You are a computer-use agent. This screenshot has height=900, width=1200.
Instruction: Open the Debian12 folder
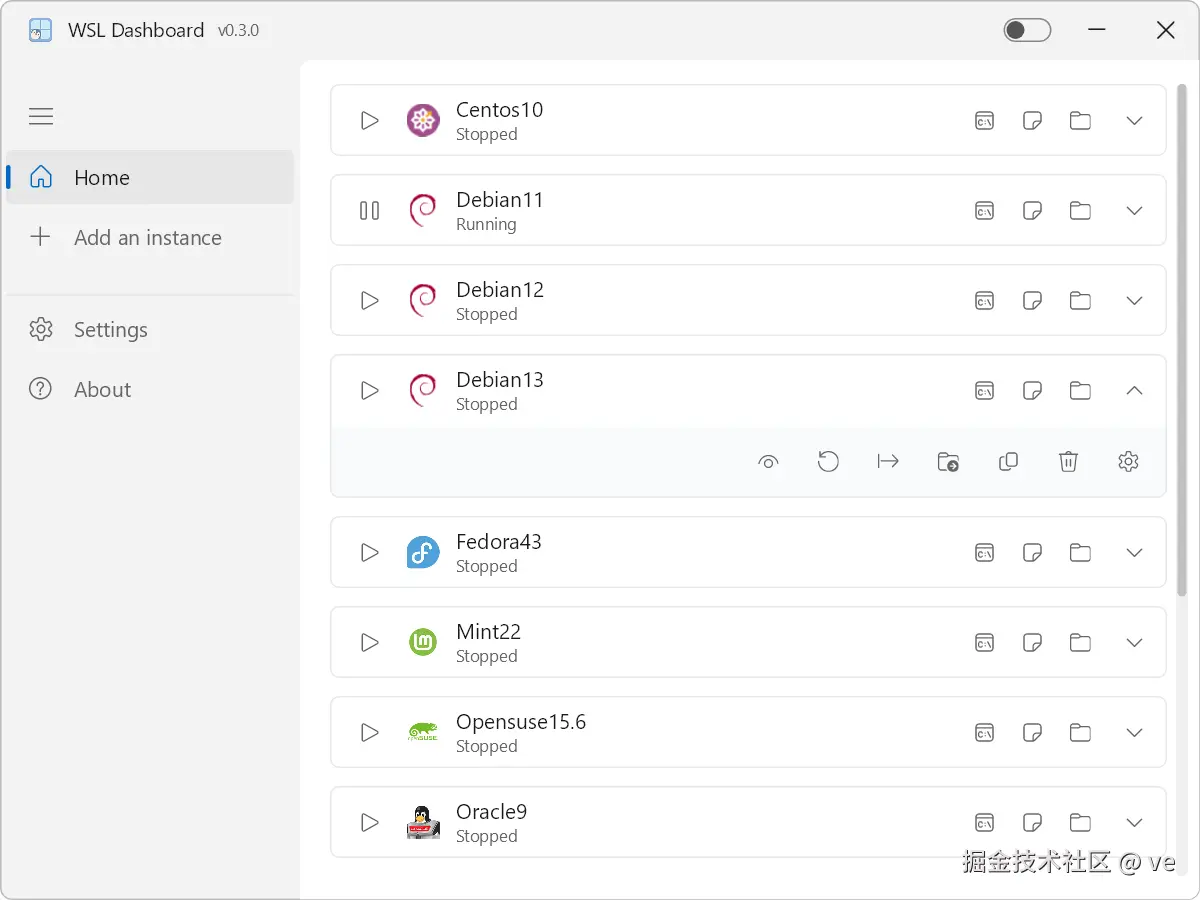coord(1080,301)
